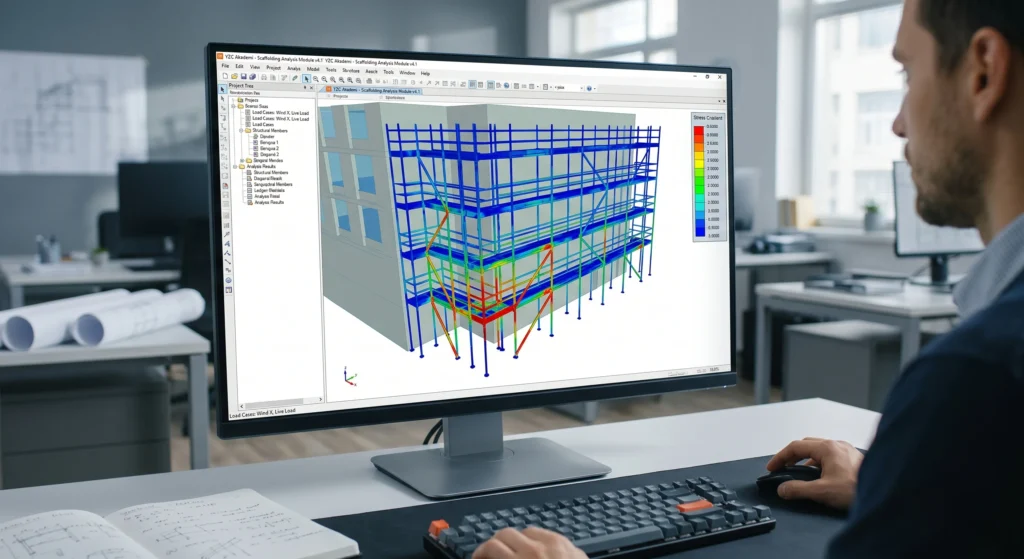
Task: Click the printer icon in the toolbar
Action: [369, 80]
